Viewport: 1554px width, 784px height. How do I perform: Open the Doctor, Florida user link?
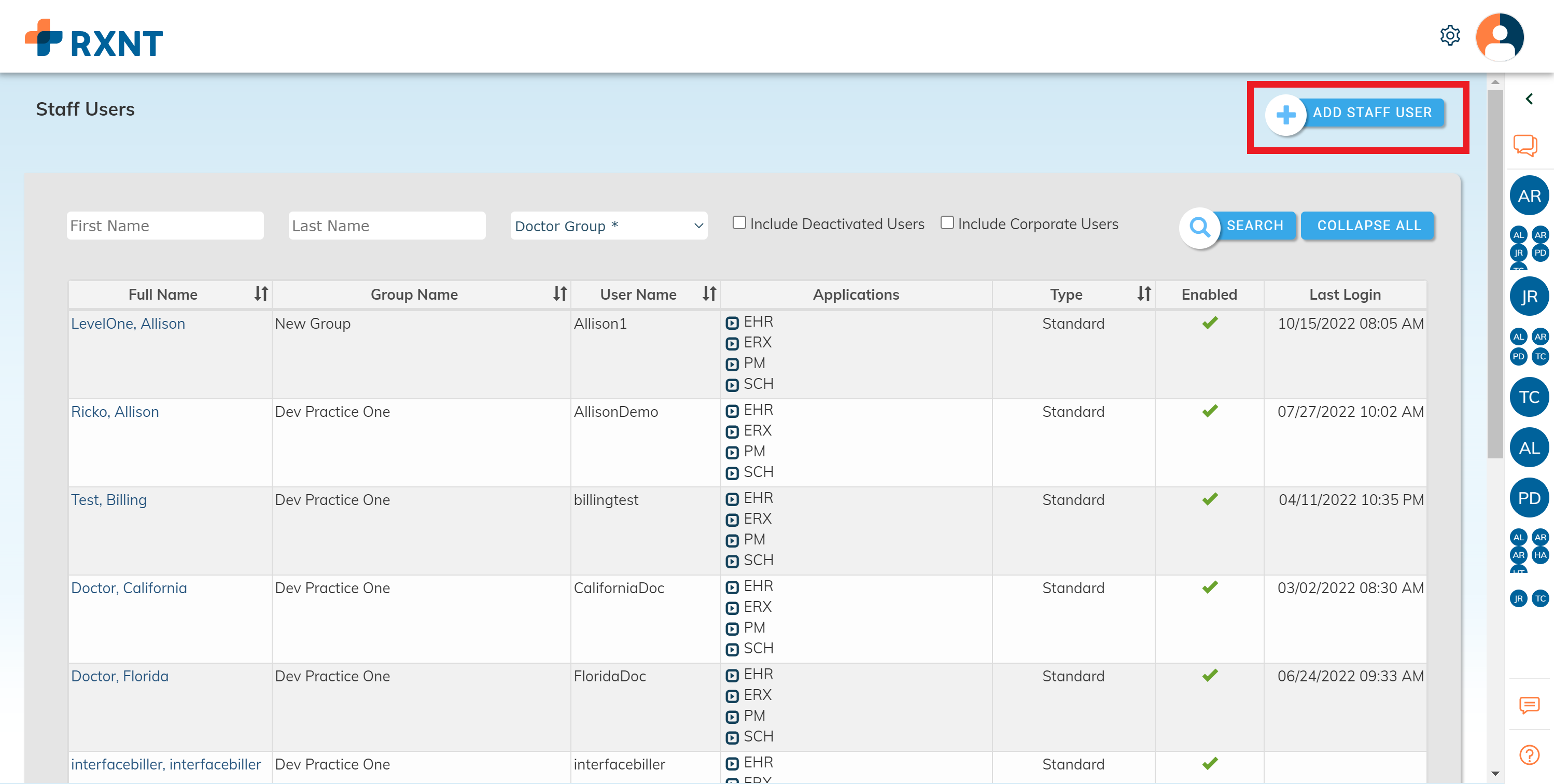(x=119, y=676)
